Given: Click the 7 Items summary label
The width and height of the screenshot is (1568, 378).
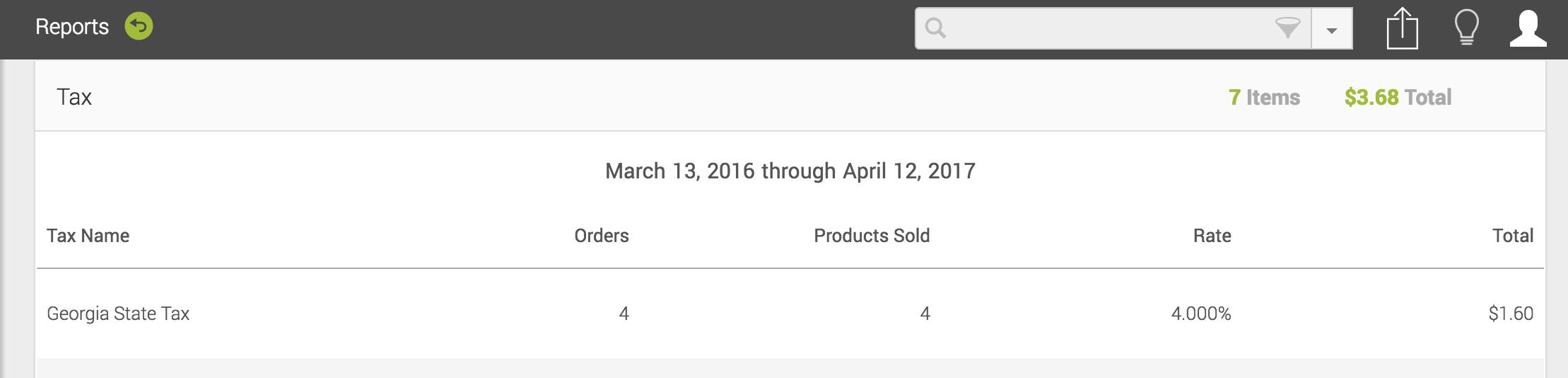Looking at the screenshot, I should click(x=1264, y=97).
